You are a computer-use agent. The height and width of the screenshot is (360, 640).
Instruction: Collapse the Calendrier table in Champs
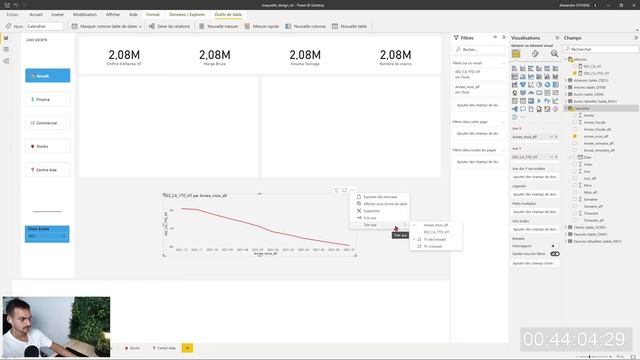[x=566, y=109]
